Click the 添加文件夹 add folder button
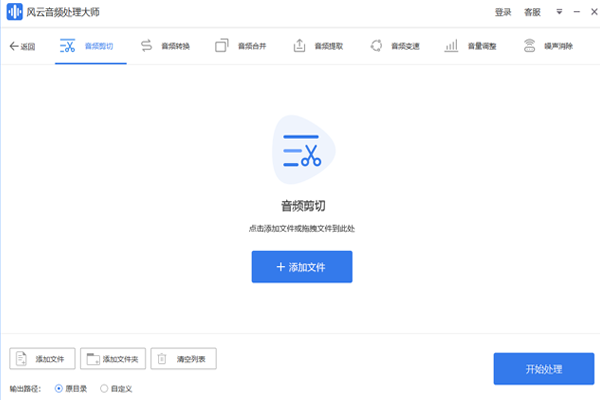Image resolution: width=600 pixels, height=400 pixels. (112, 358)
